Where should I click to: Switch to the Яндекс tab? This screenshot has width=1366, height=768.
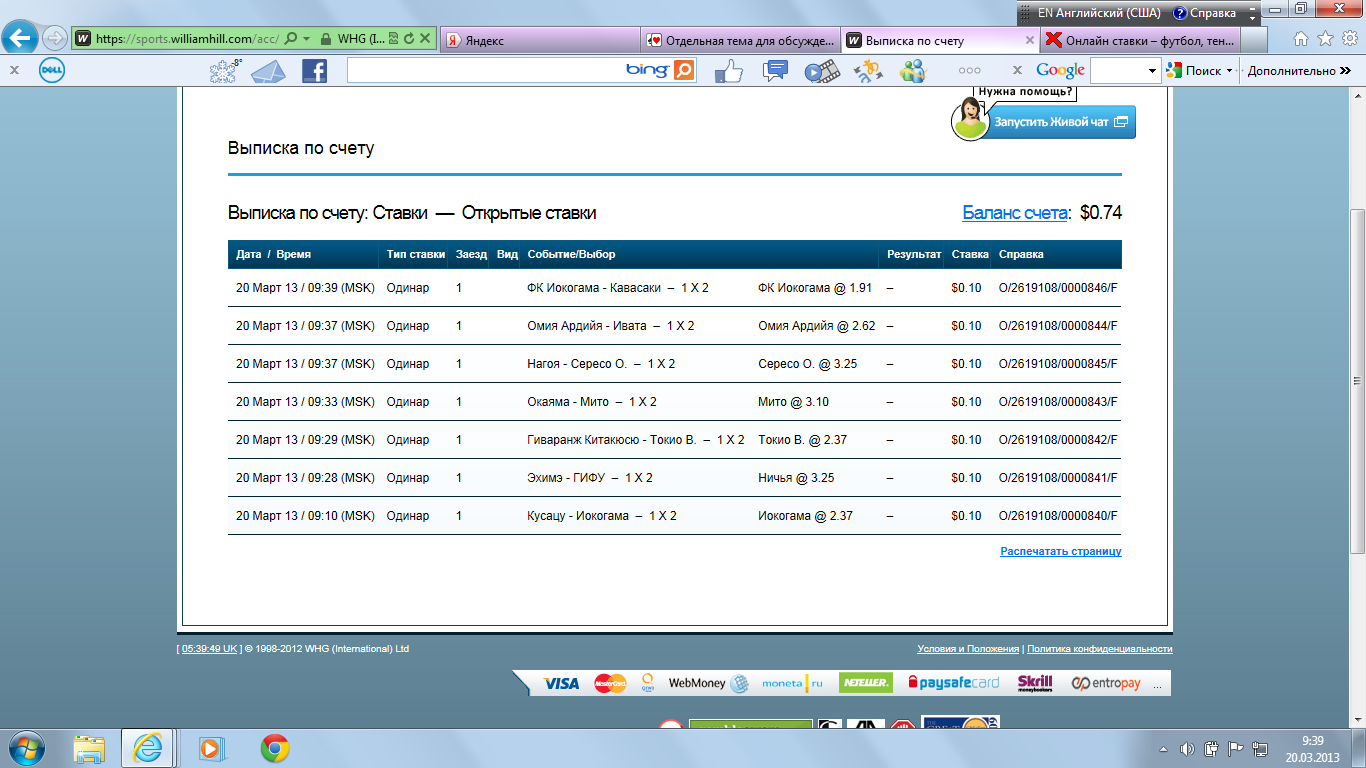coord(540,40)
